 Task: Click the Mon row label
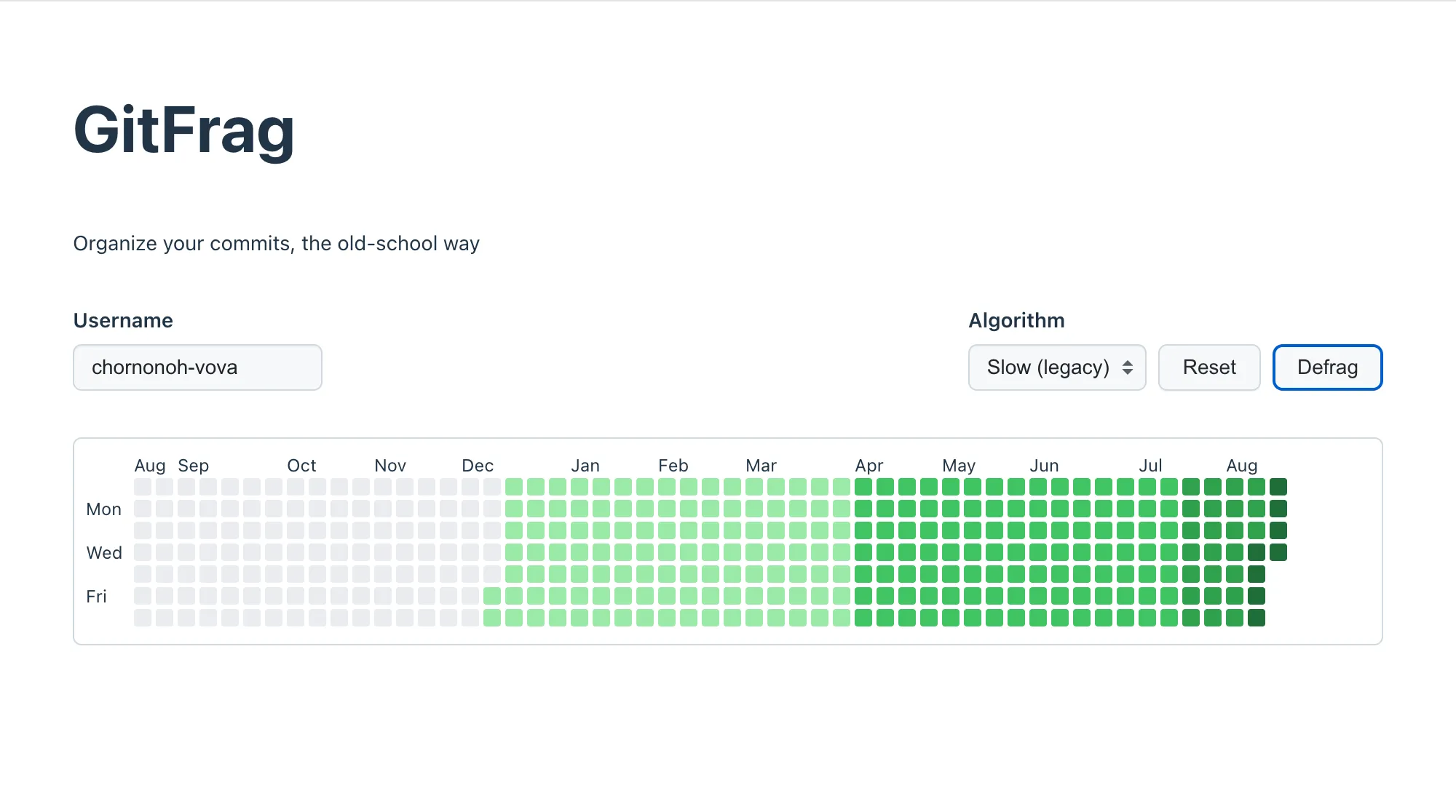[x=103, y=509]
